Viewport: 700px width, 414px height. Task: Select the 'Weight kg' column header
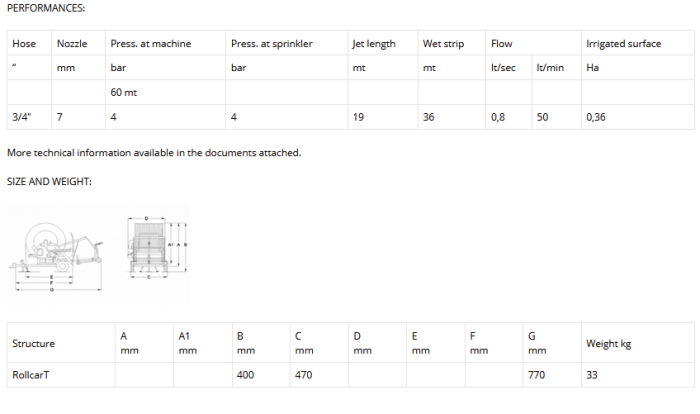tap(609, 344)
